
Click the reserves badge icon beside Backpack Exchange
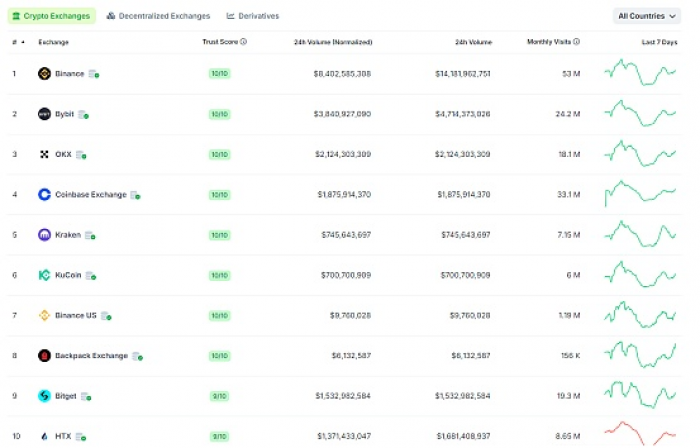[x=138, y=357]
